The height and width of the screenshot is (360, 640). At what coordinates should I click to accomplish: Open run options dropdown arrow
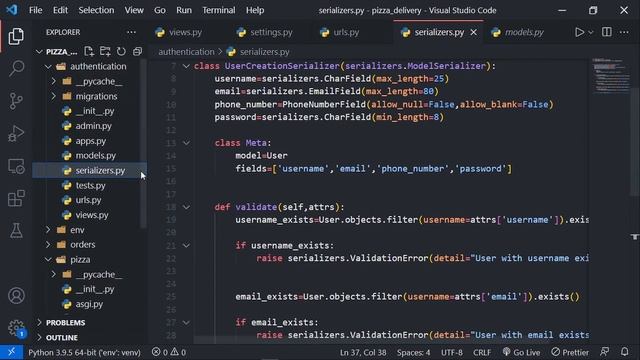(591, 32)
